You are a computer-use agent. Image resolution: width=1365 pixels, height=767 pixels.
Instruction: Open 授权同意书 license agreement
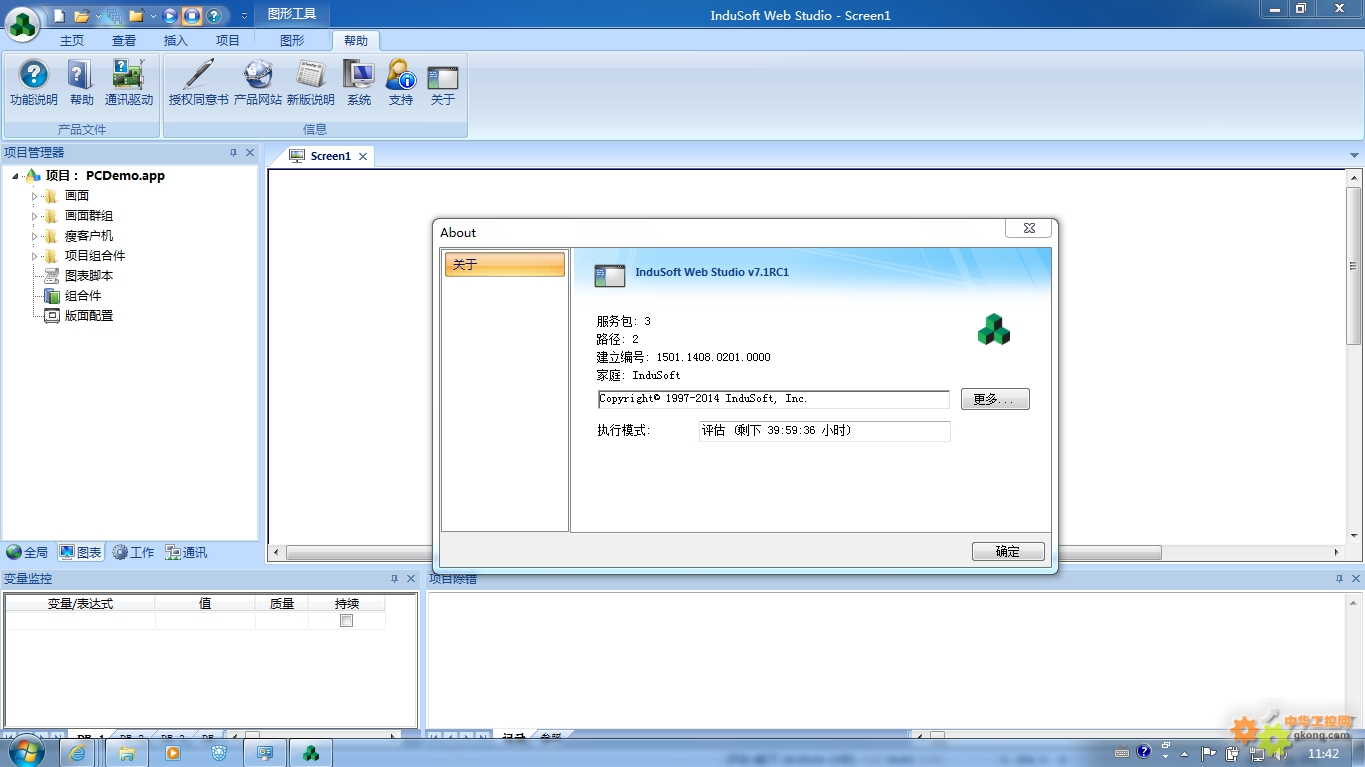tap(198, 82)
